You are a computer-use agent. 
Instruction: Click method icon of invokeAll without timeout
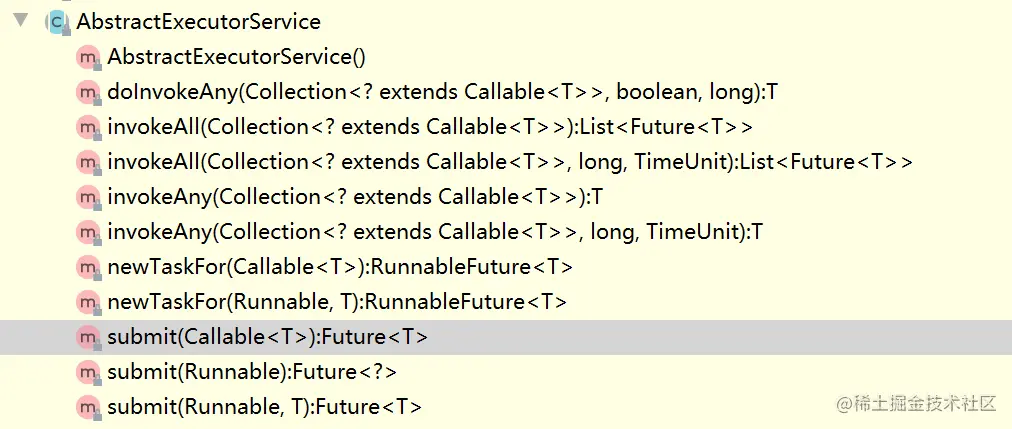pyautogui.click(x=88, y=127)
